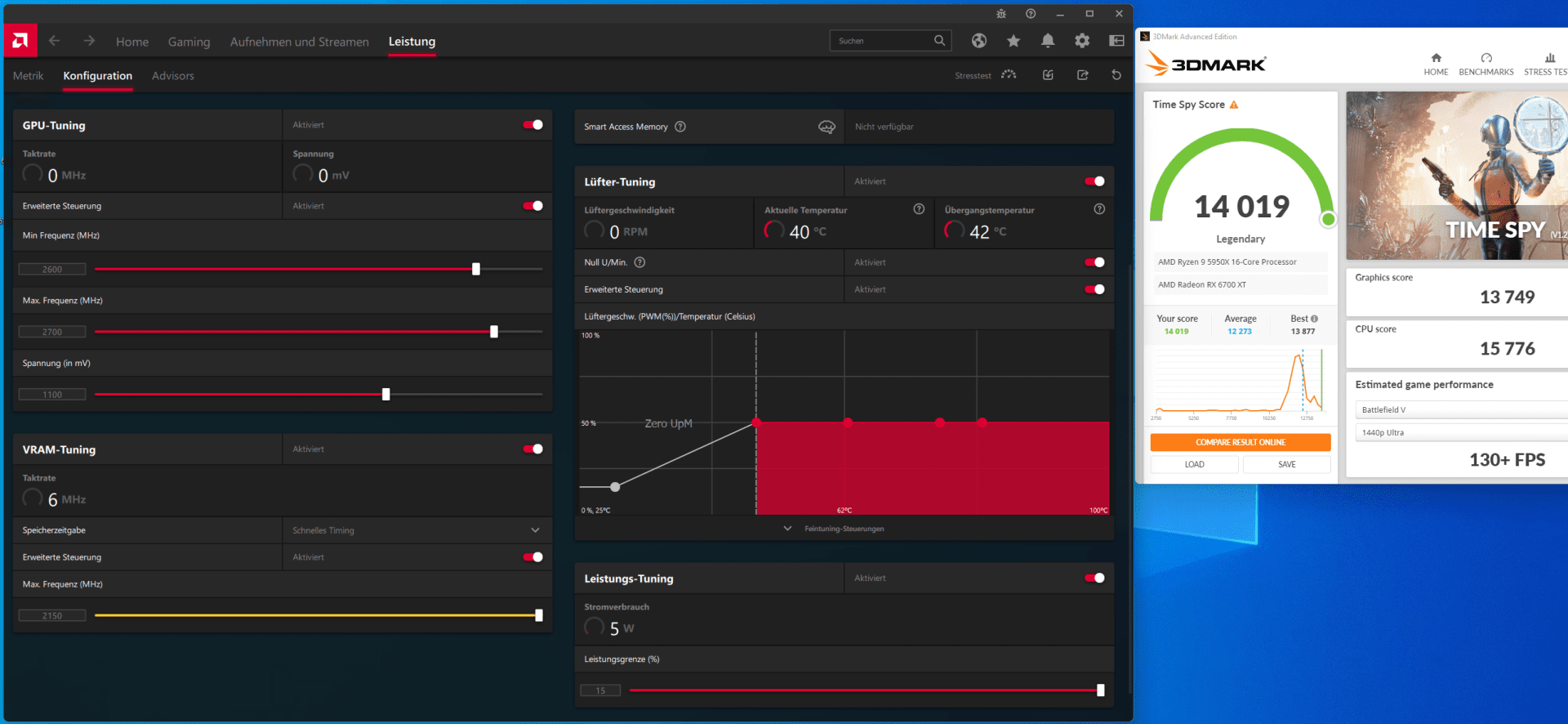This screenshot has width=1568, height=724.
Task: Open help question mark in title bar
Action: click(1031, 14)
